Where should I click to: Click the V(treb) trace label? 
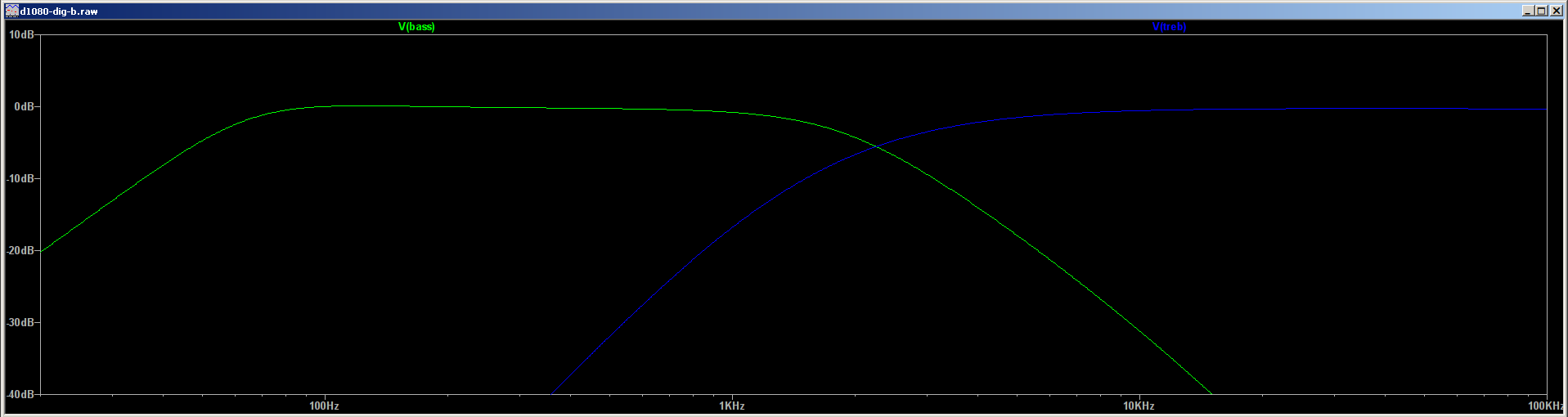pyautogui.click(x=1169, y=27)
